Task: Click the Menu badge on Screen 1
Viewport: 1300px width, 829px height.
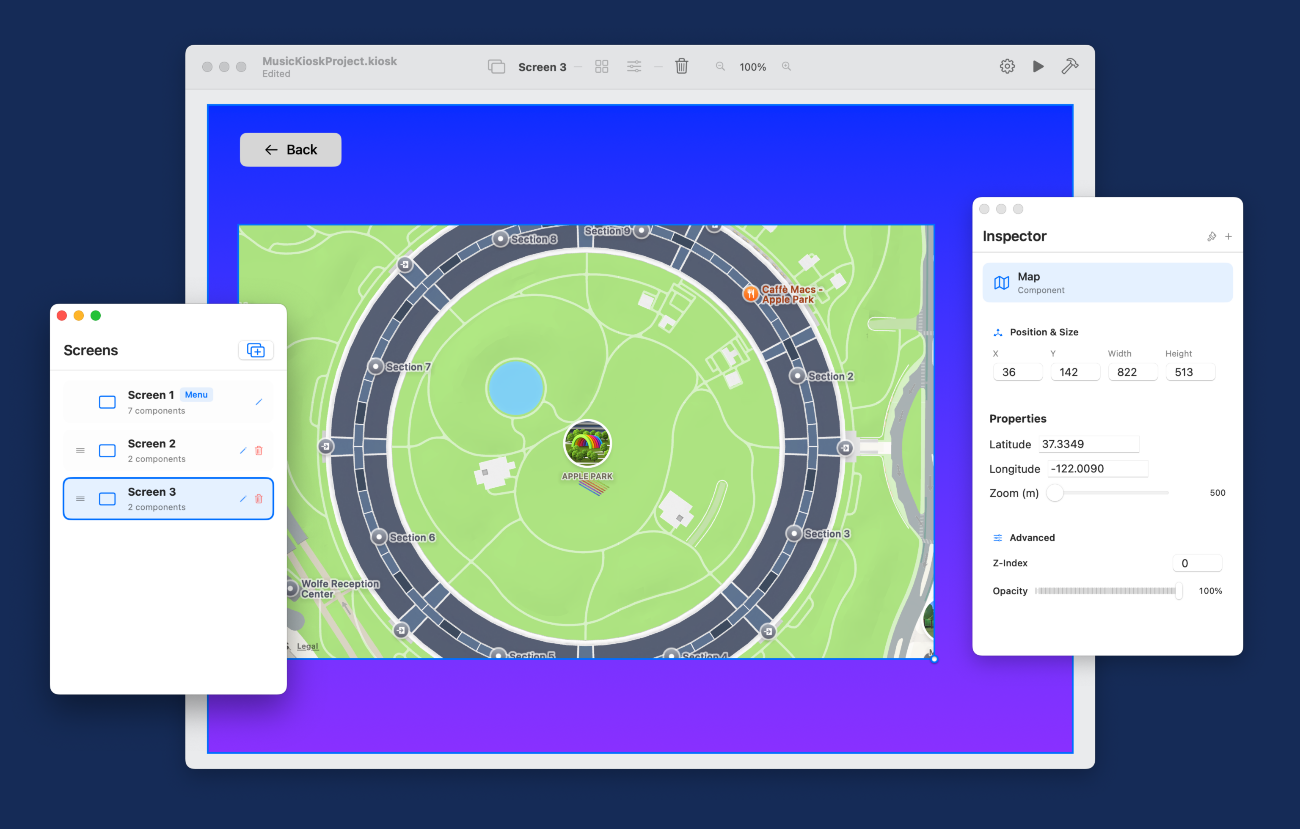Action: click(196, 395)
